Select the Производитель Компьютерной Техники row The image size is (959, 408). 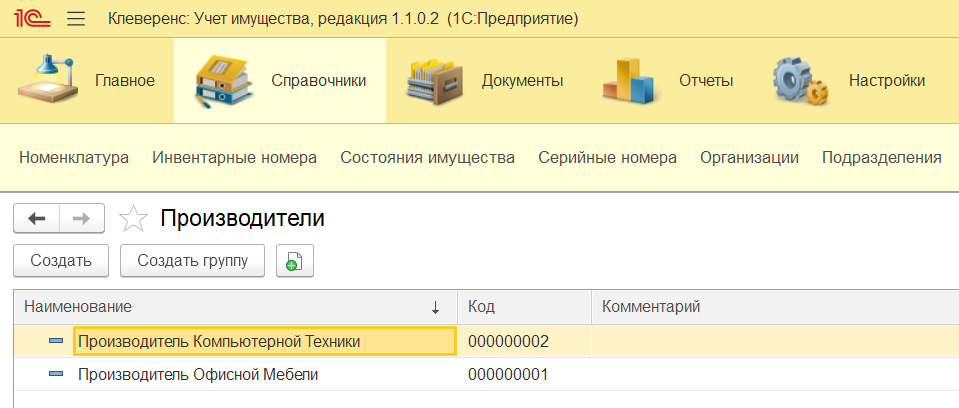pos(486,341)
